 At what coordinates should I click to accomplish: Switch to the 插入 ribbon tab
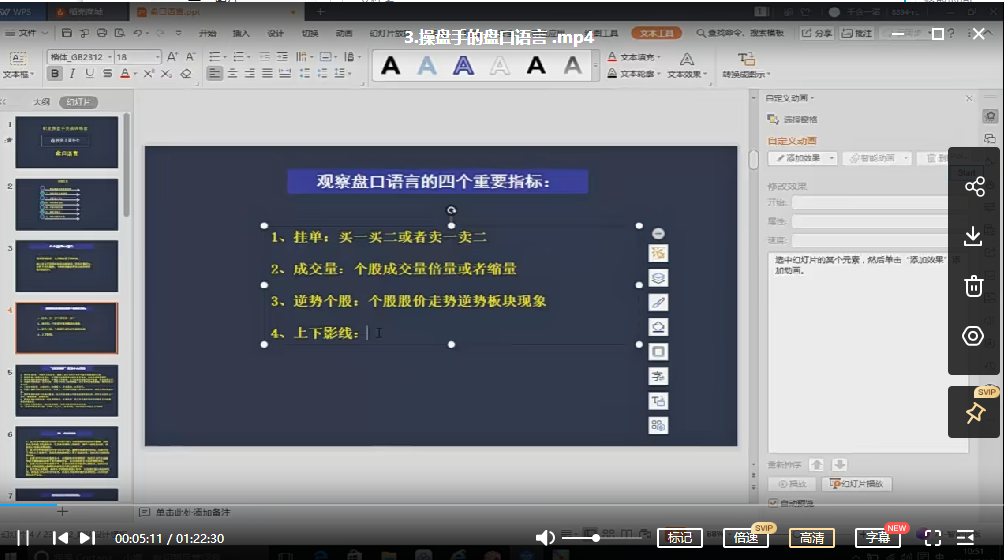(241, 33)
